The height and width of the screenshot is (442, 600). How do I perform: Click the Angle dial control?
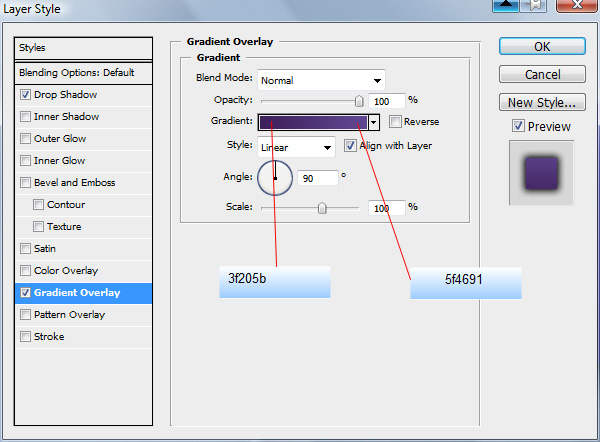tap(275, 178)
